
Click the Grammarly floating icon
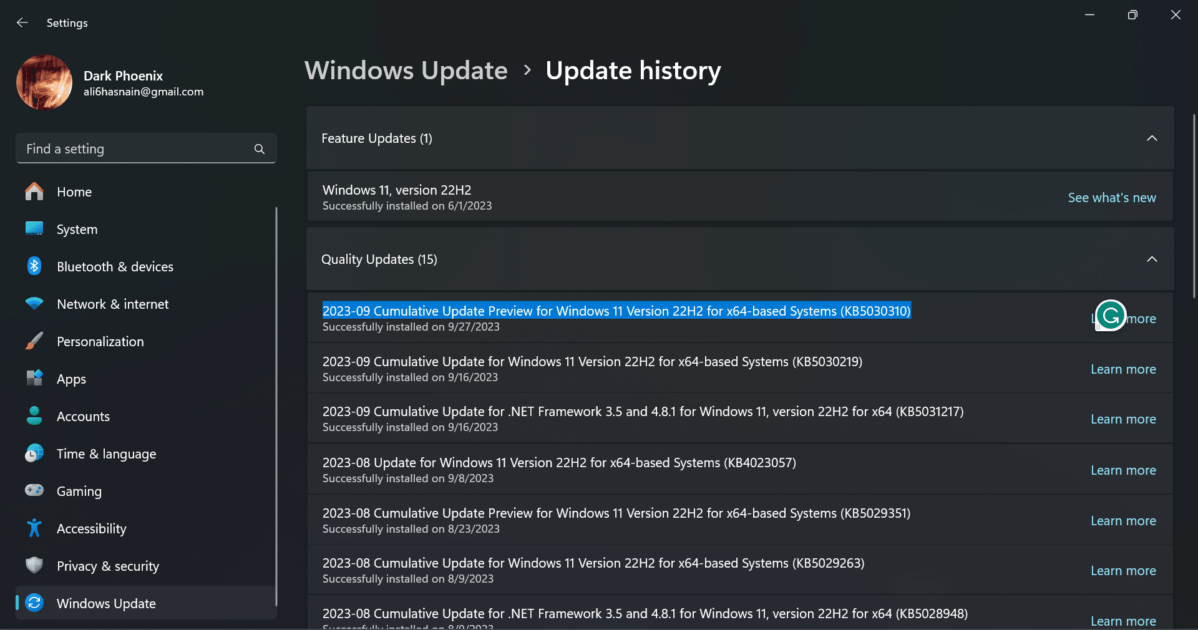coord(1110,316)
